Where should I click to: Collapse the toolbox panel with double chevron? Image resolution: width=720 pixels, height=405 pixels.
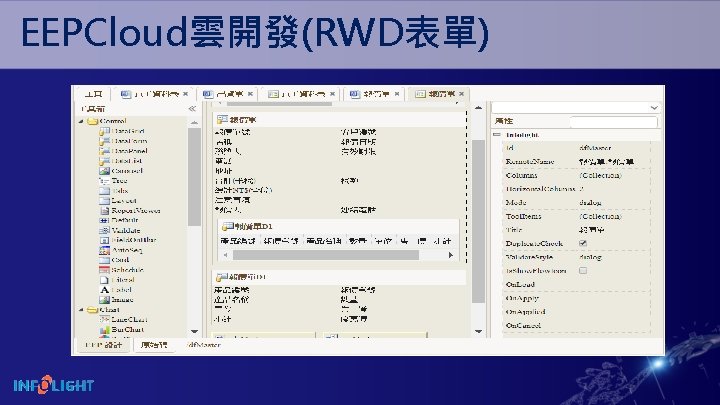(x=192, y=109)
